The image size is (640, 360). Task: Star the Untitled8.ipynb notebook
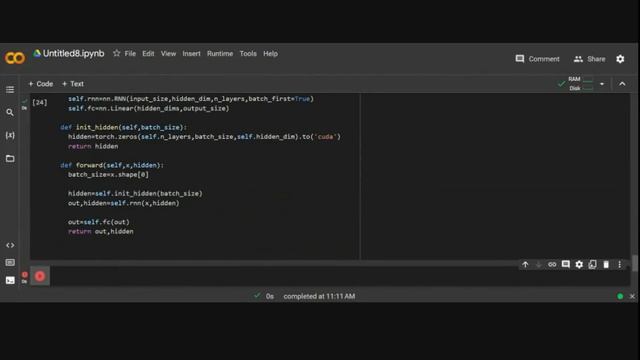[116, 53]
